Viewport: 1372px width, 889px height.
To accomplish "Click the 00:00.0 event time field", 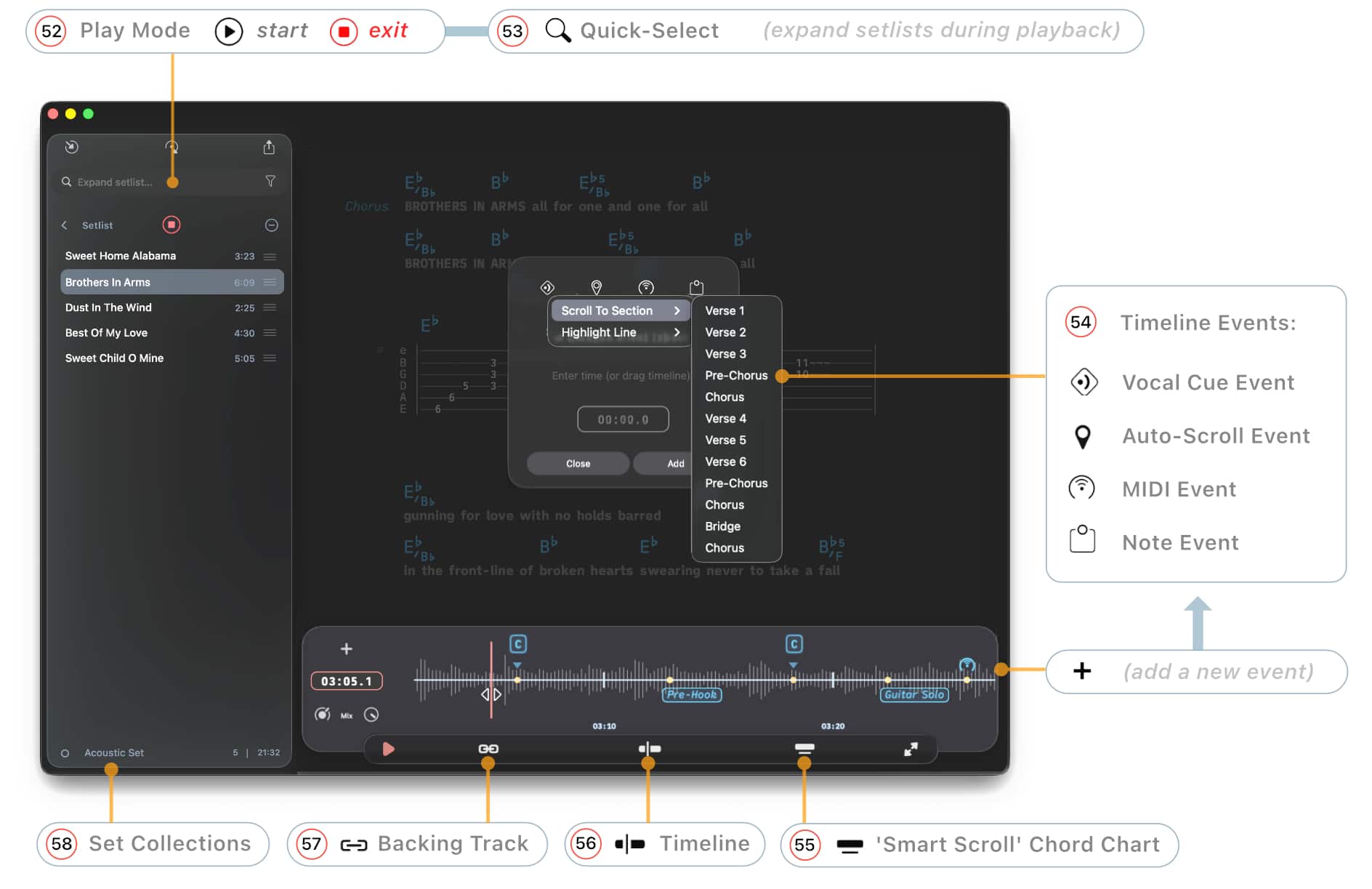I will pos(623,419).
